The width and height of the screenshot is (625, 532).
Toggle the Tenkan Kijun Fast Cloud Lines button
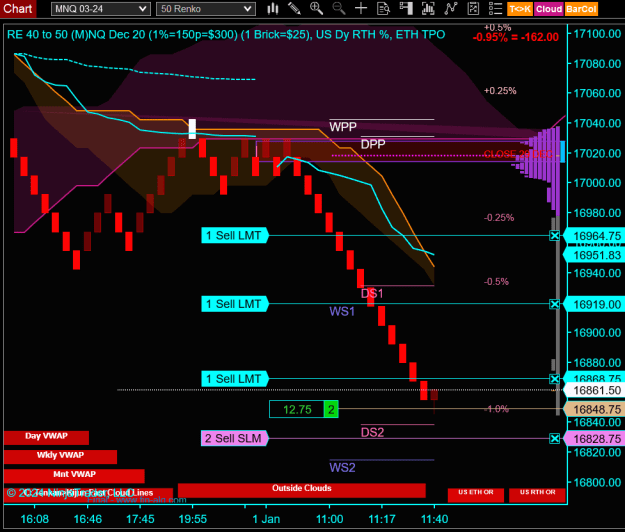(x=88, y=493)
